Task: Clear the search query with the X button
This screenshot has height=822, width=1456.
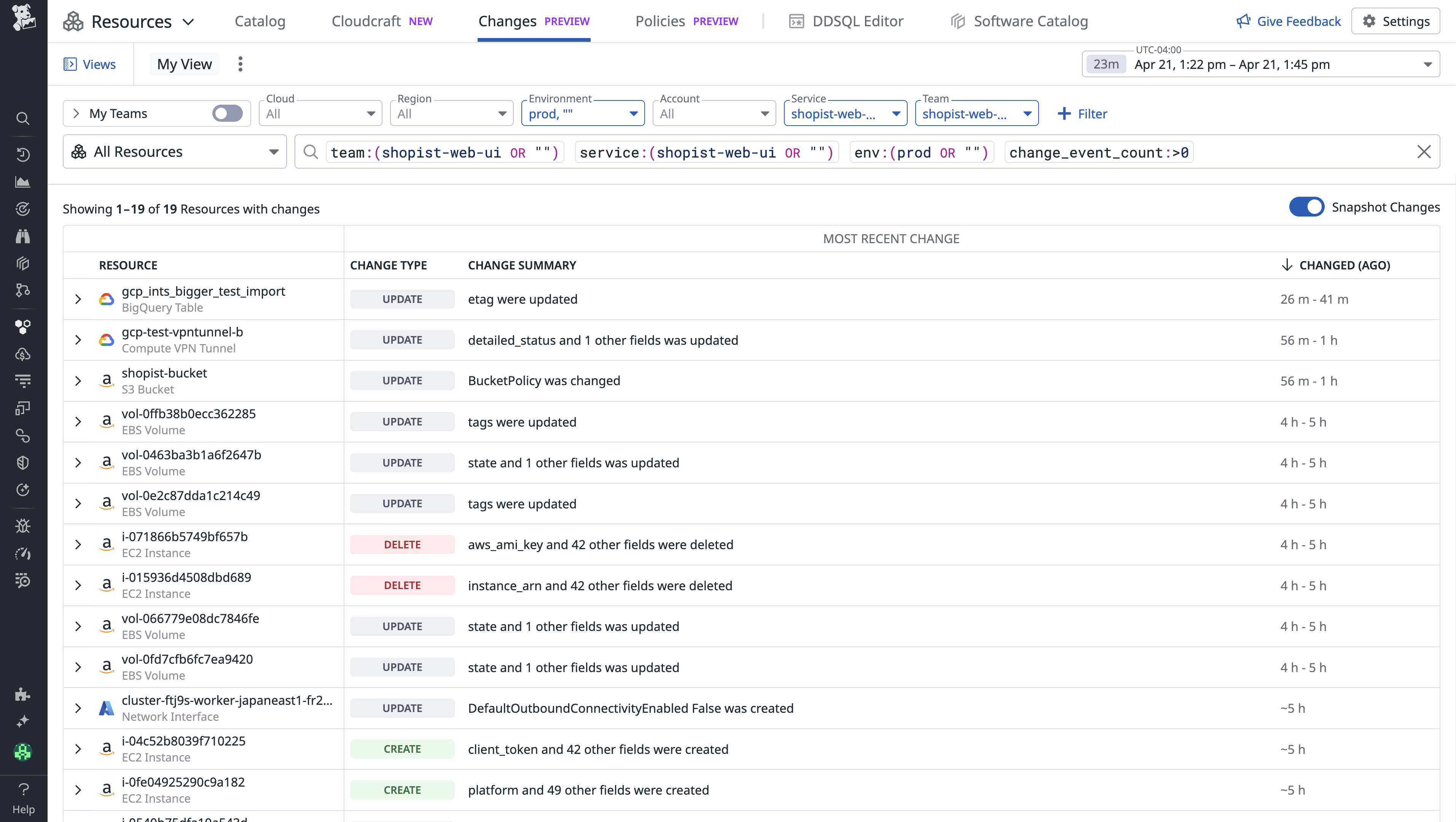Action: (x=1424, y=151)
